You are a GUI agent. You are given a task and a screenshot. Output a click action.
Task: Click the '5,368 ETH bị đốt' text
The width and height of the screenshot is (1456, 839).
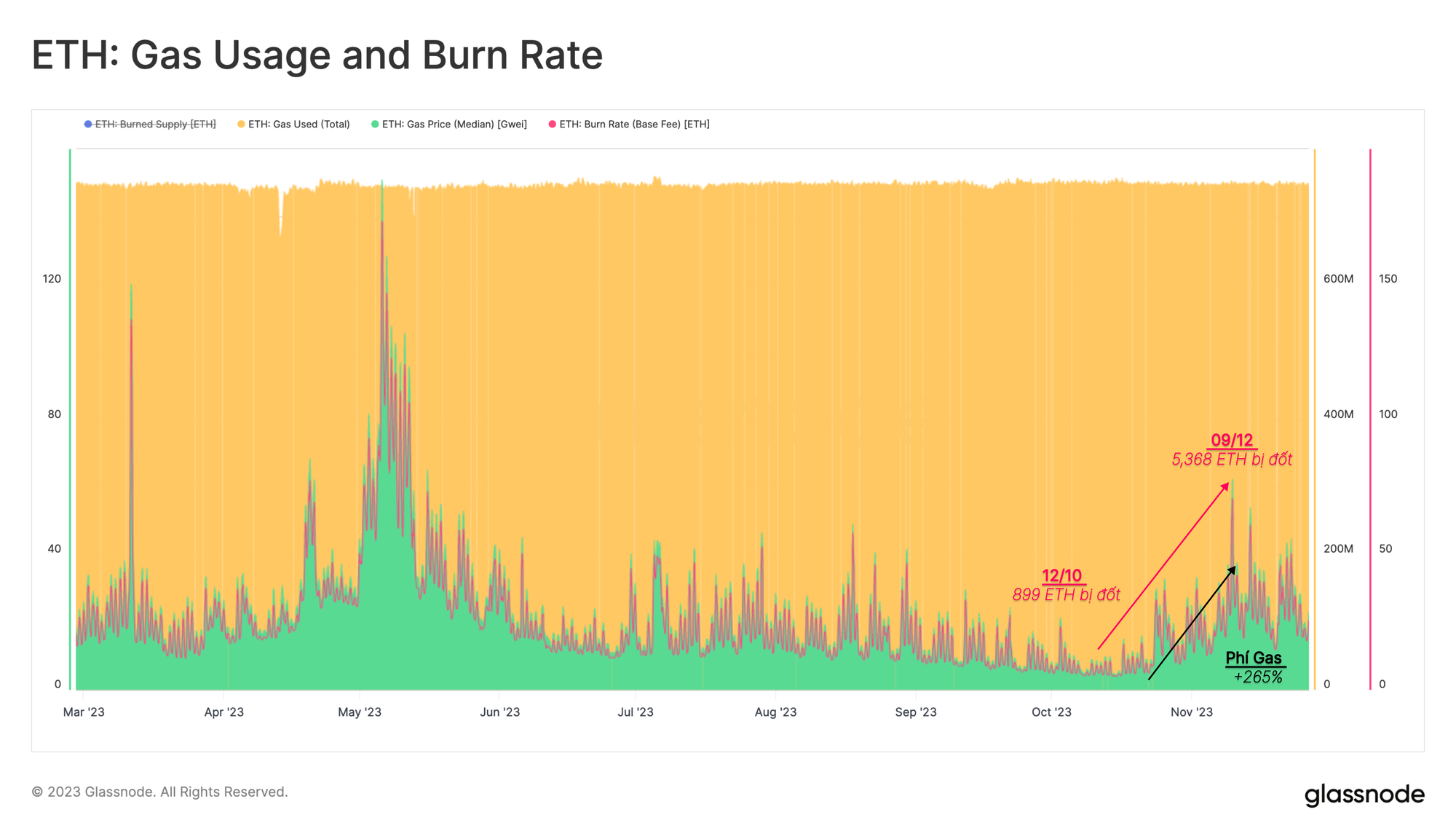1231,460
